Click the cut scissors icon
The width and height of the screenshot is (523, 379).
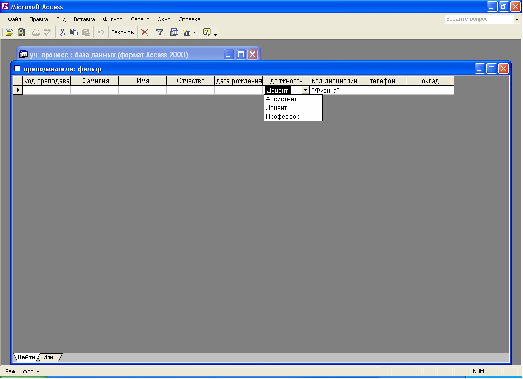click(62, 32)
